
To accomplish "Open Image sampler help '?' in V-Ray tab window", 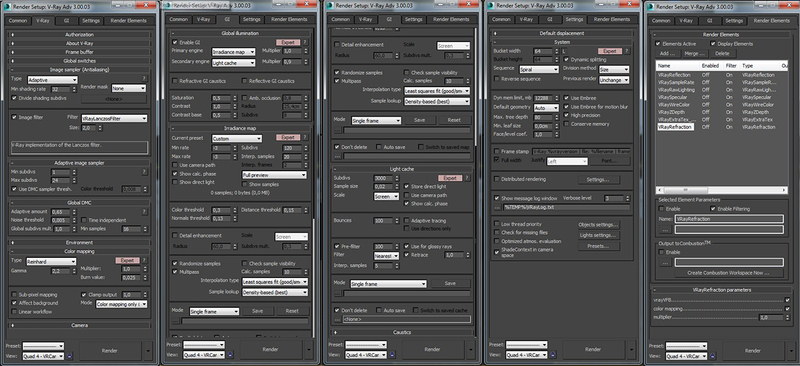I will (144, 79).
